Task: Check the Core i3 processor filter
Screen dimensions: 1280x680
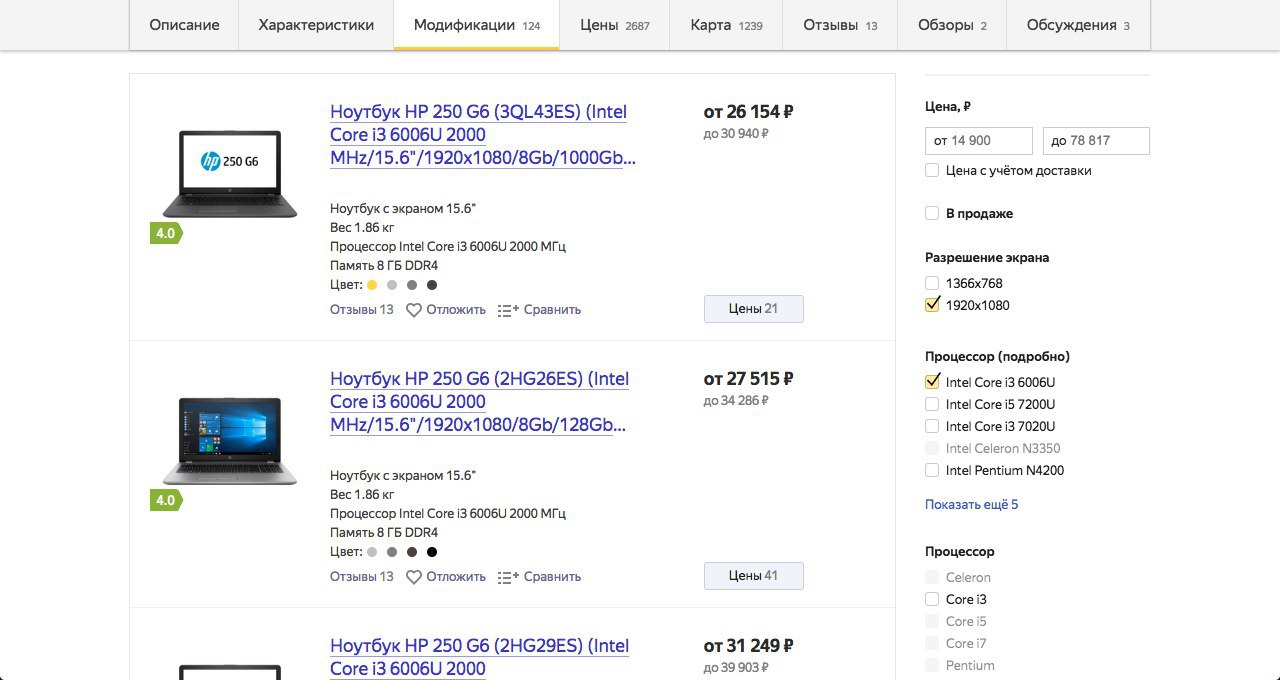Action: point(932,600)
